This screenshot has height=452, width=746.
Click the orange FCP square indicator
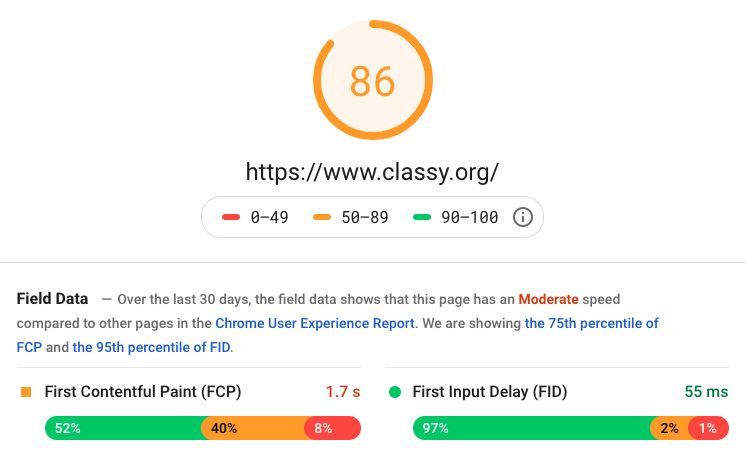click(27, 392)
